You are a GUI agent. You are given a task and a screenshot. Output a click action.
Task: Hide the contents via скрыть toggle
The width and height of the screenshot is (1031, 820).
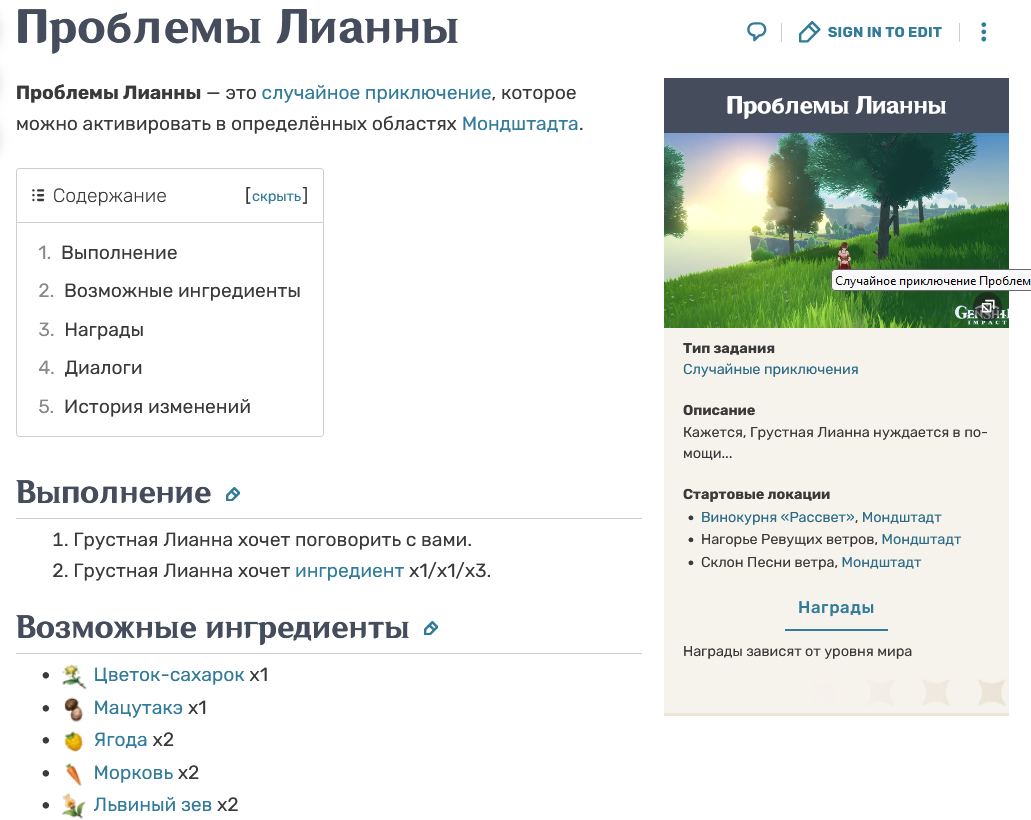(x=276, y=196)
